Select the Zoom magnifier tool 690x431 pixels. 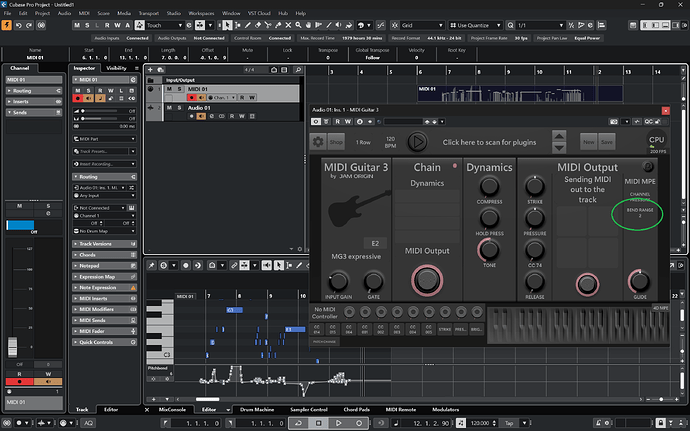point(298,26)
